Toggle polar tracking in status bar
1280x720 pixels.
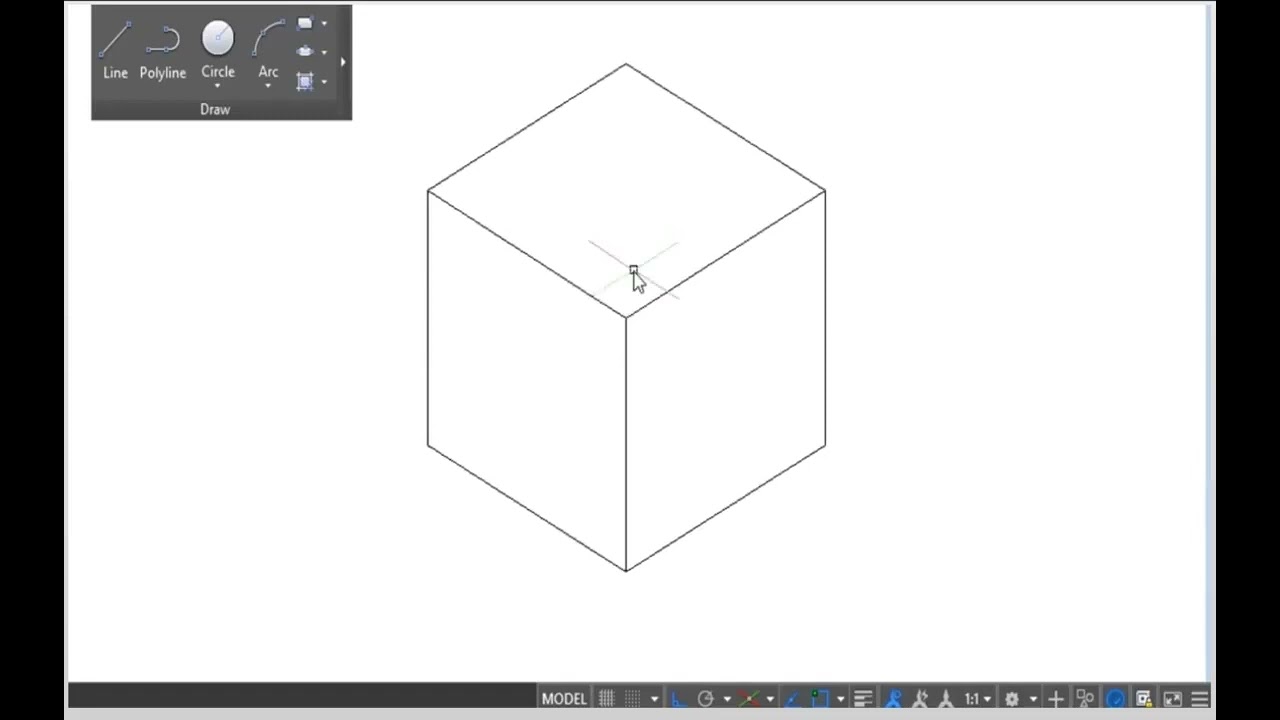(x=706, y=699)
